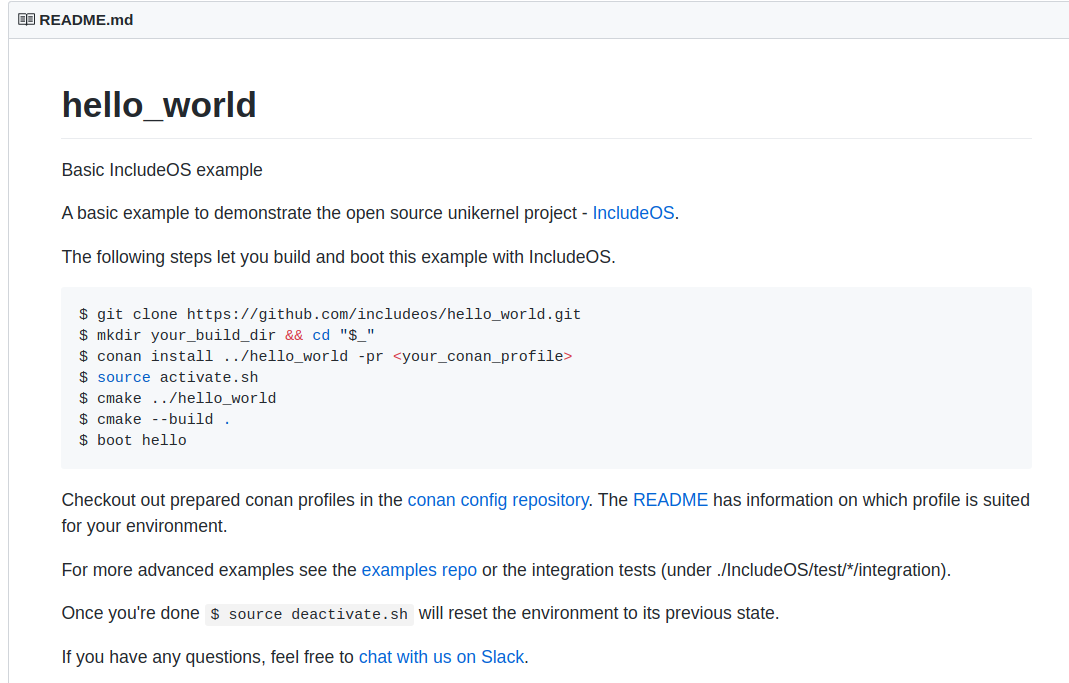
Task: Click the 'The following steps let you build' sentence
Action: [x=338, y=257]
